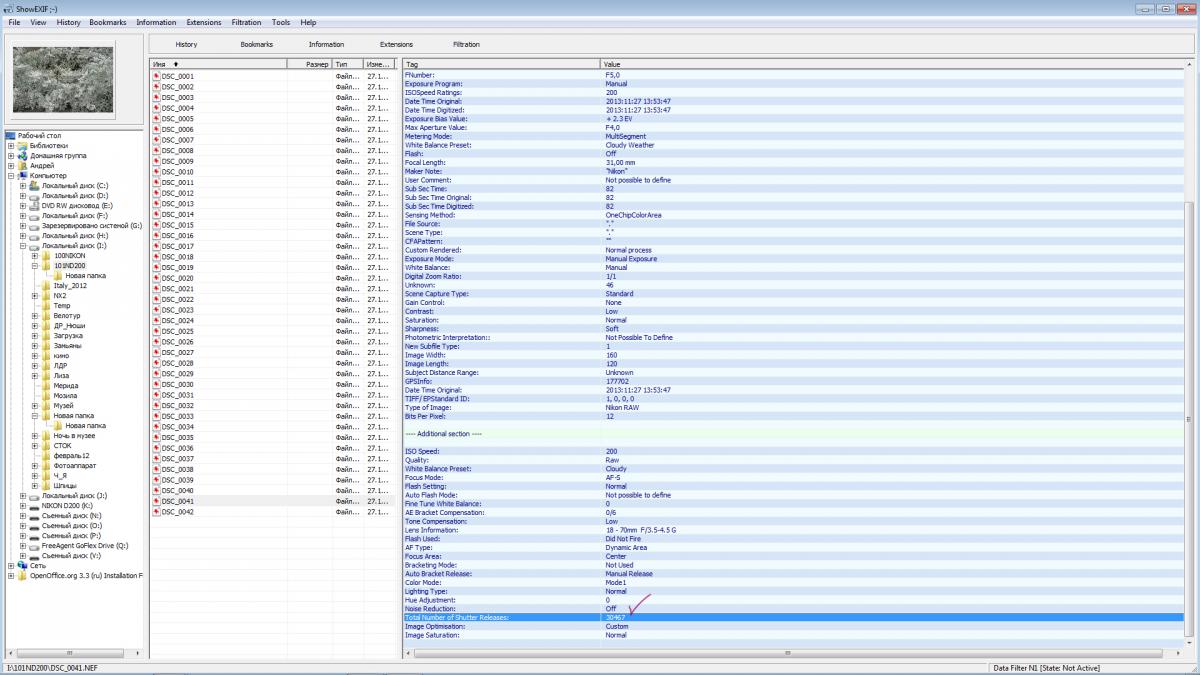Click the DSC_0020 file icon
This screenshot has width=1200, height=675.
tap(156, 278)
